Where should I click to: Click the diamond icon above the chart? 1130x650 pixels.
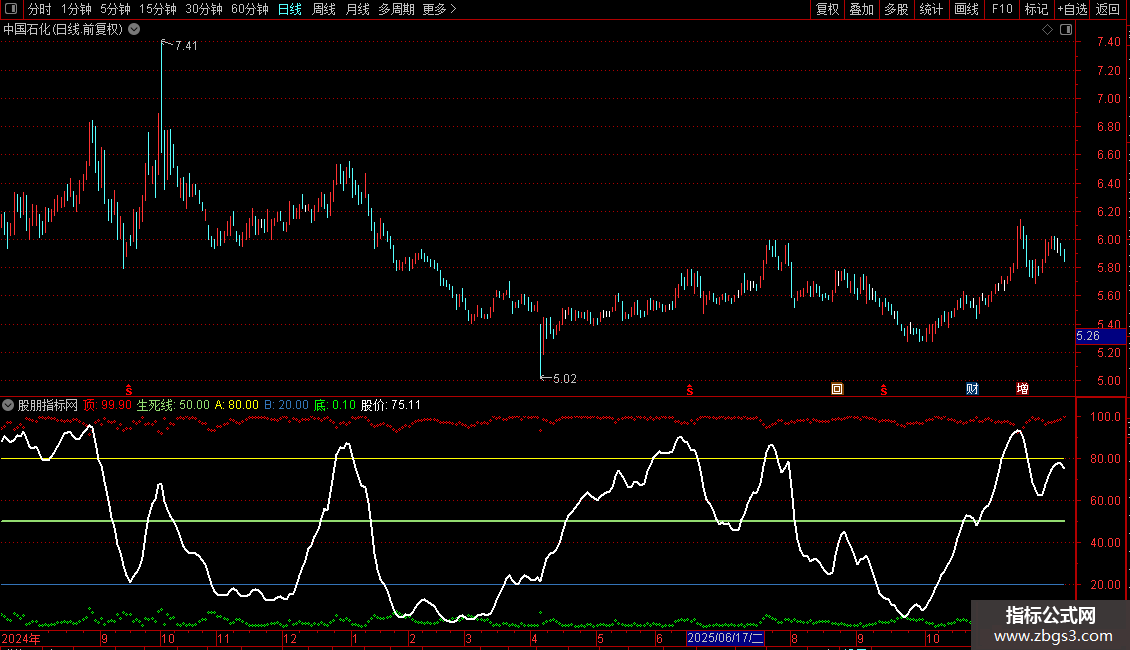pyautogui.click(x=1048, y=30)
